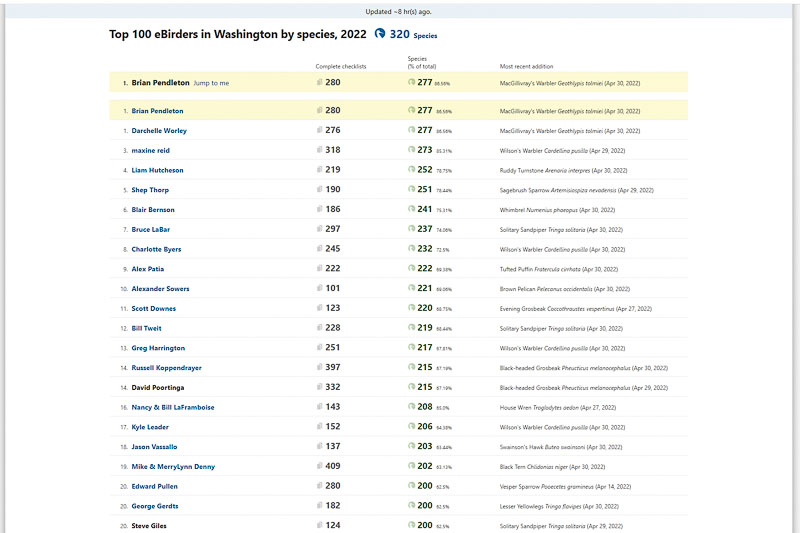Click the checklist icon in Charlotte Byers' row
The height and width of the screenshot is (533, 800).
coord(319,249)
